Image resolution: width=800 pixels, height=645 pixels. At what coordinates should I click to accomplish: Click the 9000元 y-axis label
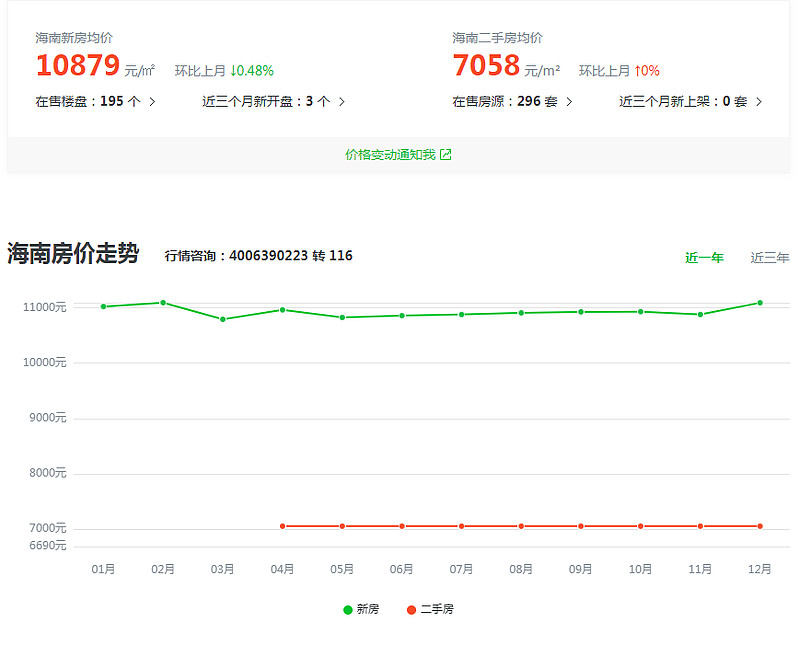[47, 417]
